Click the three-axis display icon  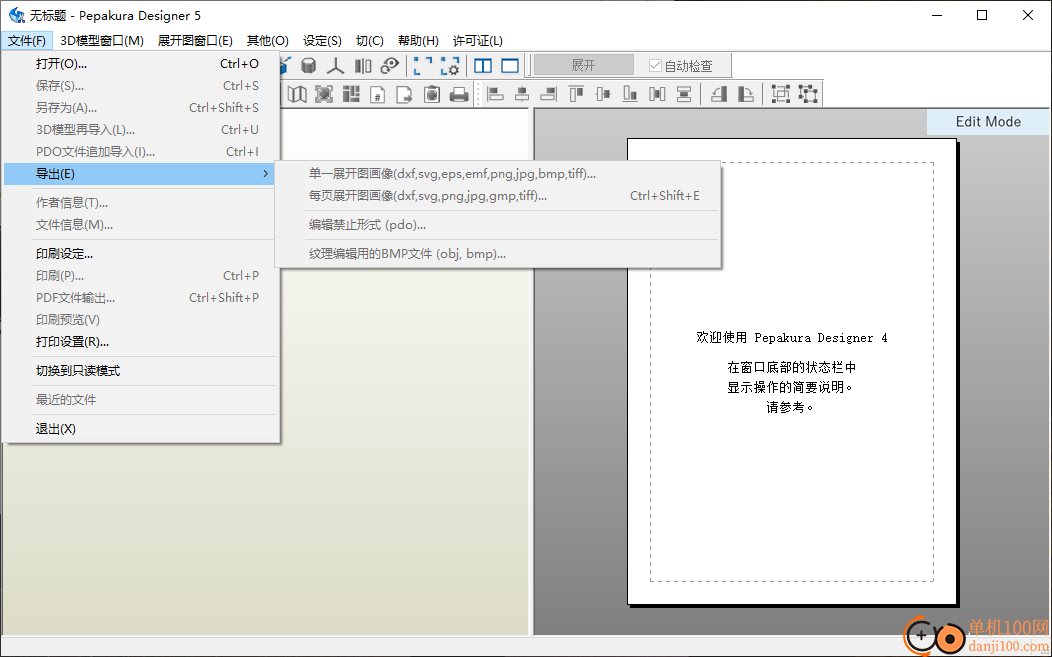[335, 65]
